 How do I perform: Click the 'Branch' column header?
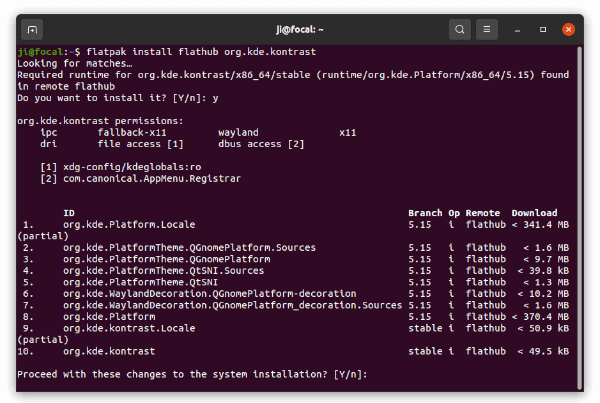point(425,213)
